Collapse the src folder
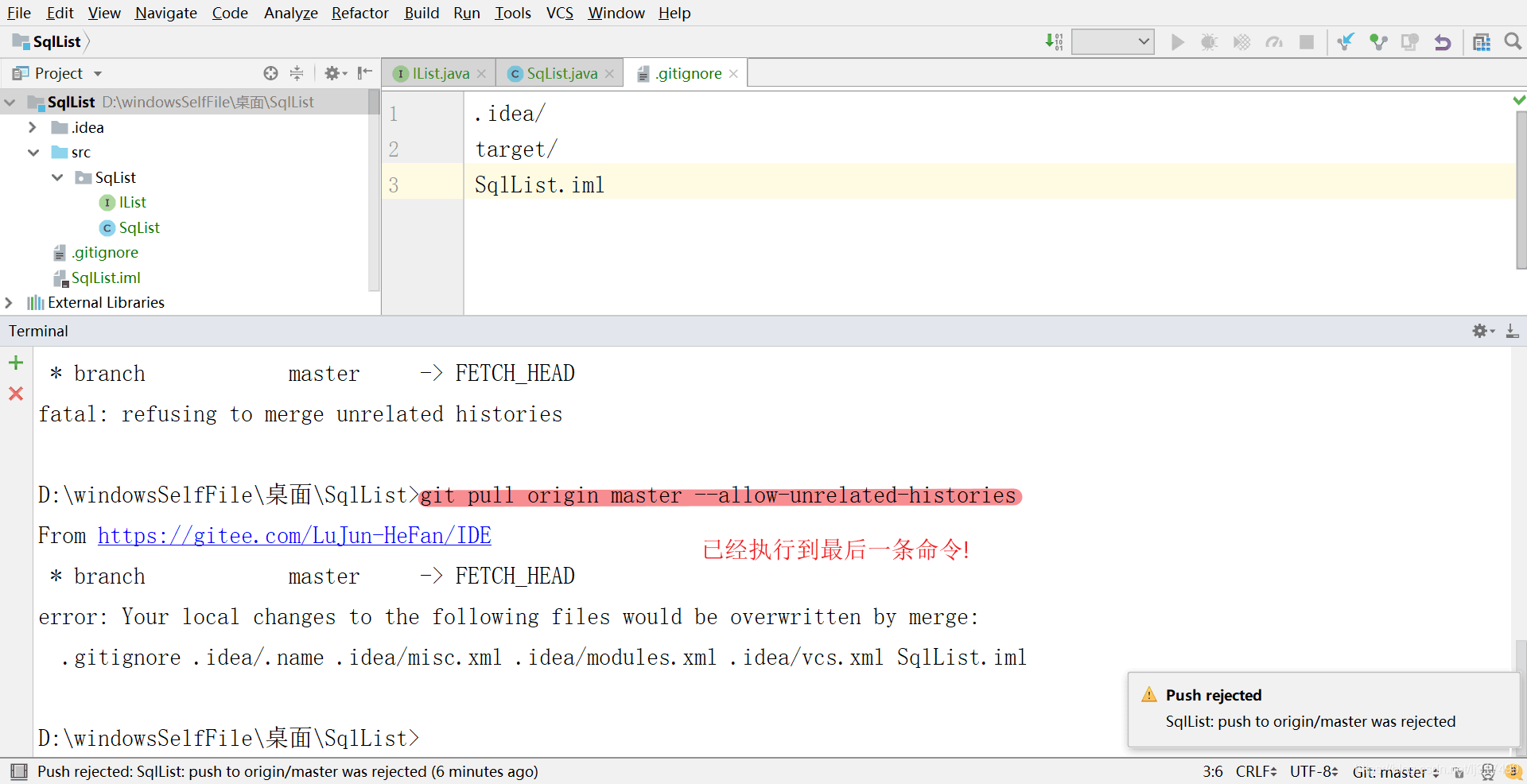Viewport: 1527px width, 784px height. (33, 152)
